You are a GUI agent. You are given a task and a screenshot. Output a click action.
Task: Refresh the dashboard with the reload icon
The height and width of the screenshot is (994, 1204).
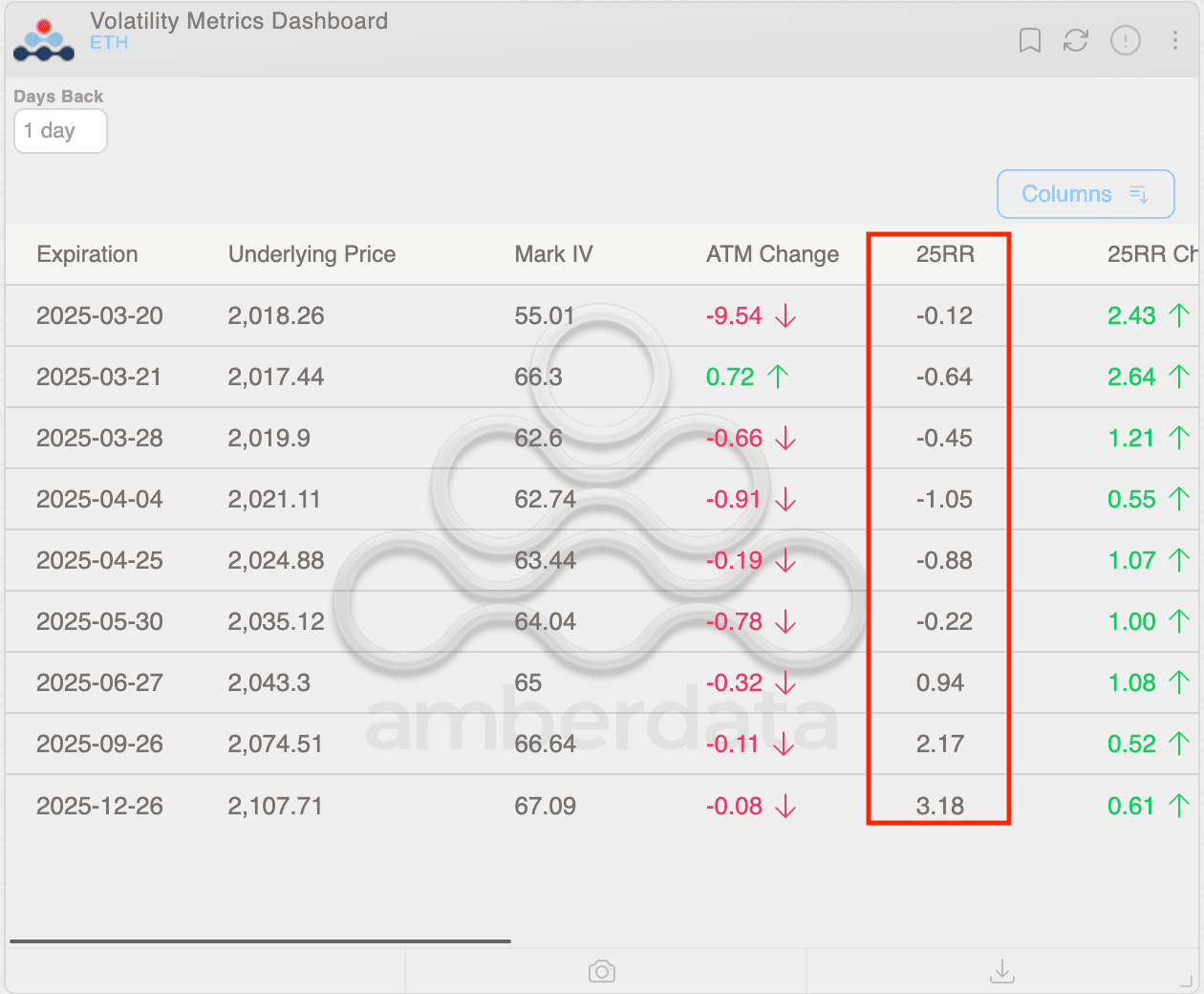coord(1076,40)
